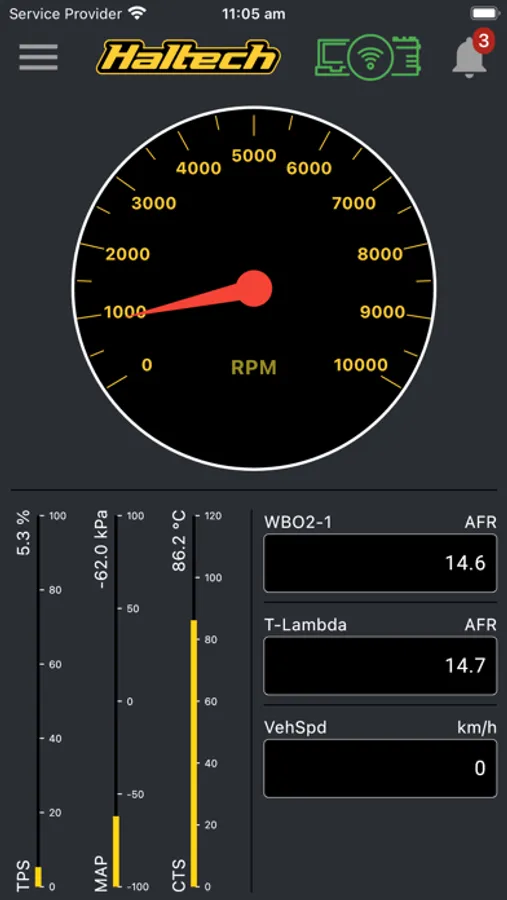Tap the VehSpd label
The width and height of the screenshot is (507, 900).
coord(295,727)
